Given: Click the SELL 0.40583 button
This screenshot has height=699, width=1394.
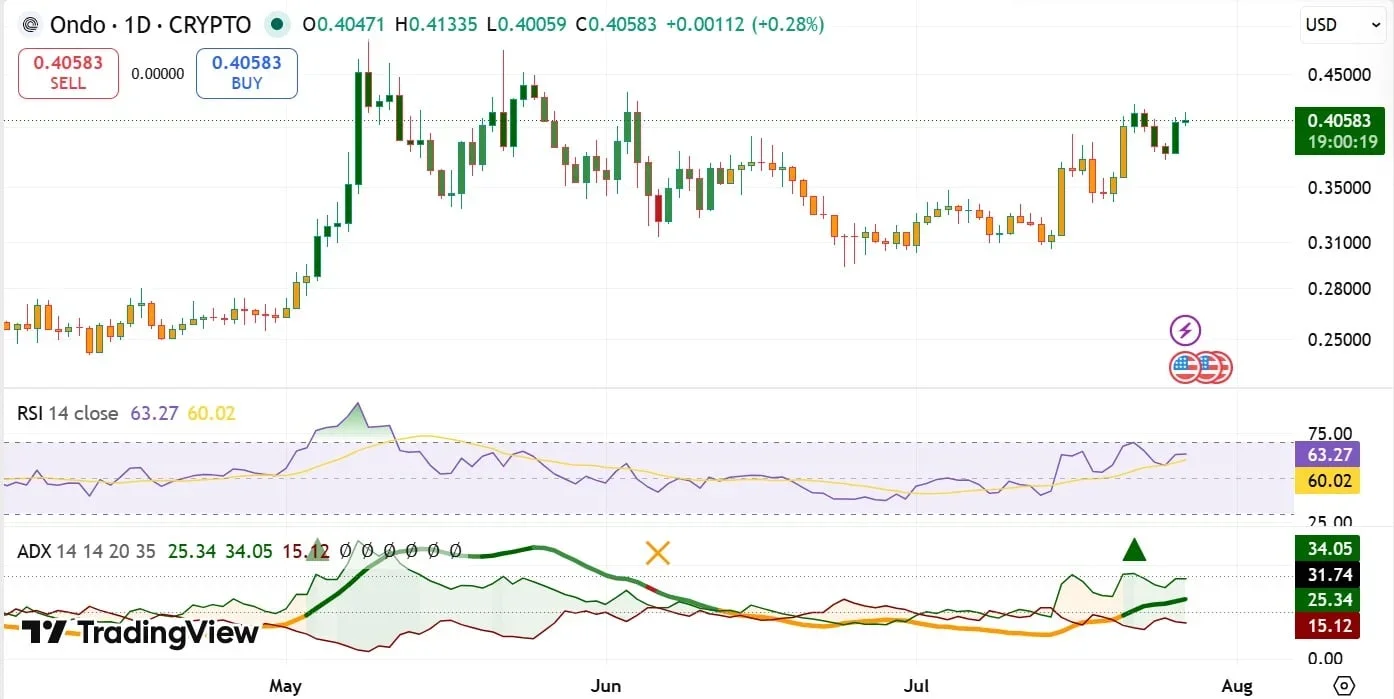Looking at the screenshot, I should [x=68, y=73].
